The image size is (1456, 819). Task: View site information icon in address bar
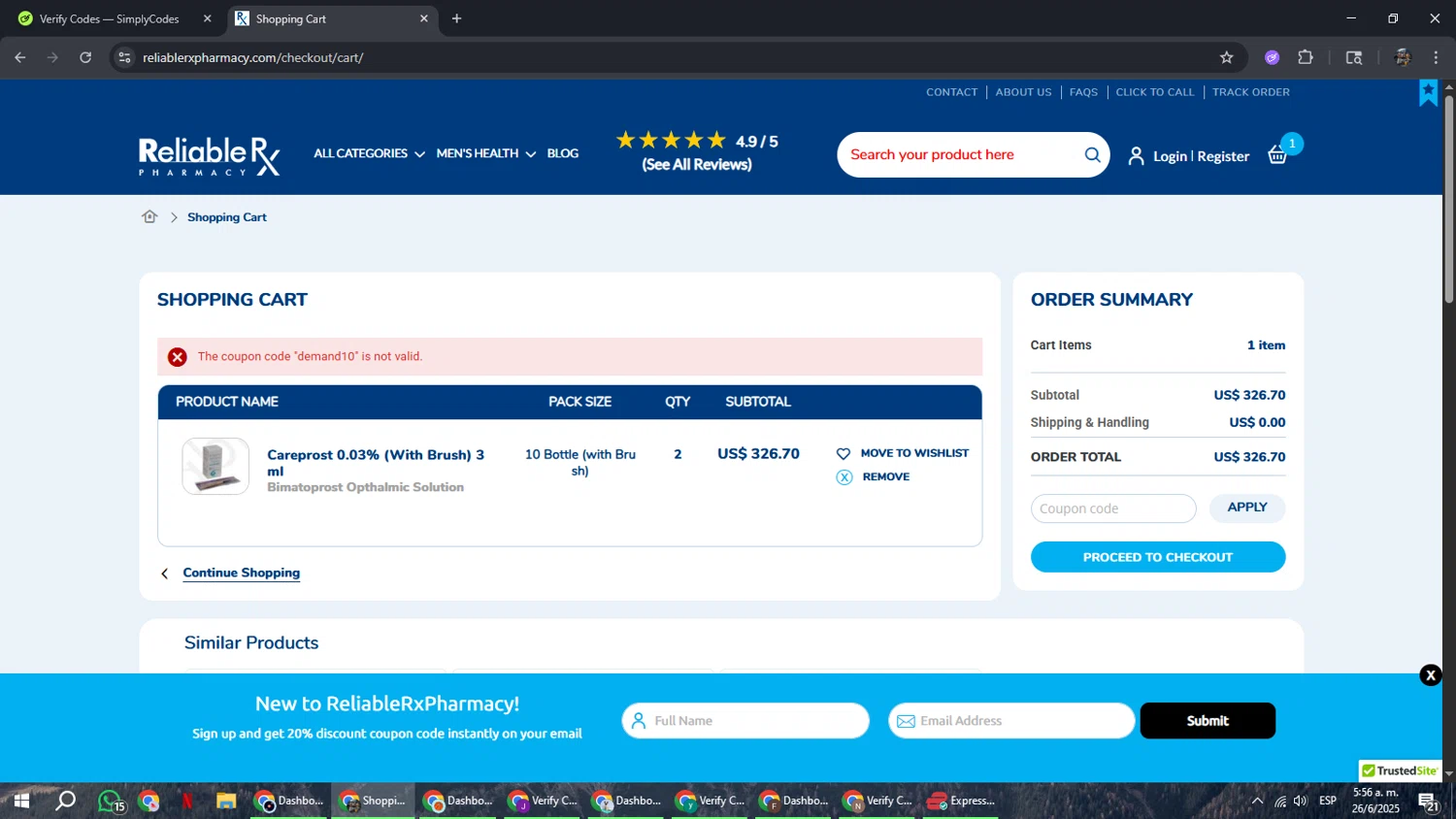click(124, 57)
